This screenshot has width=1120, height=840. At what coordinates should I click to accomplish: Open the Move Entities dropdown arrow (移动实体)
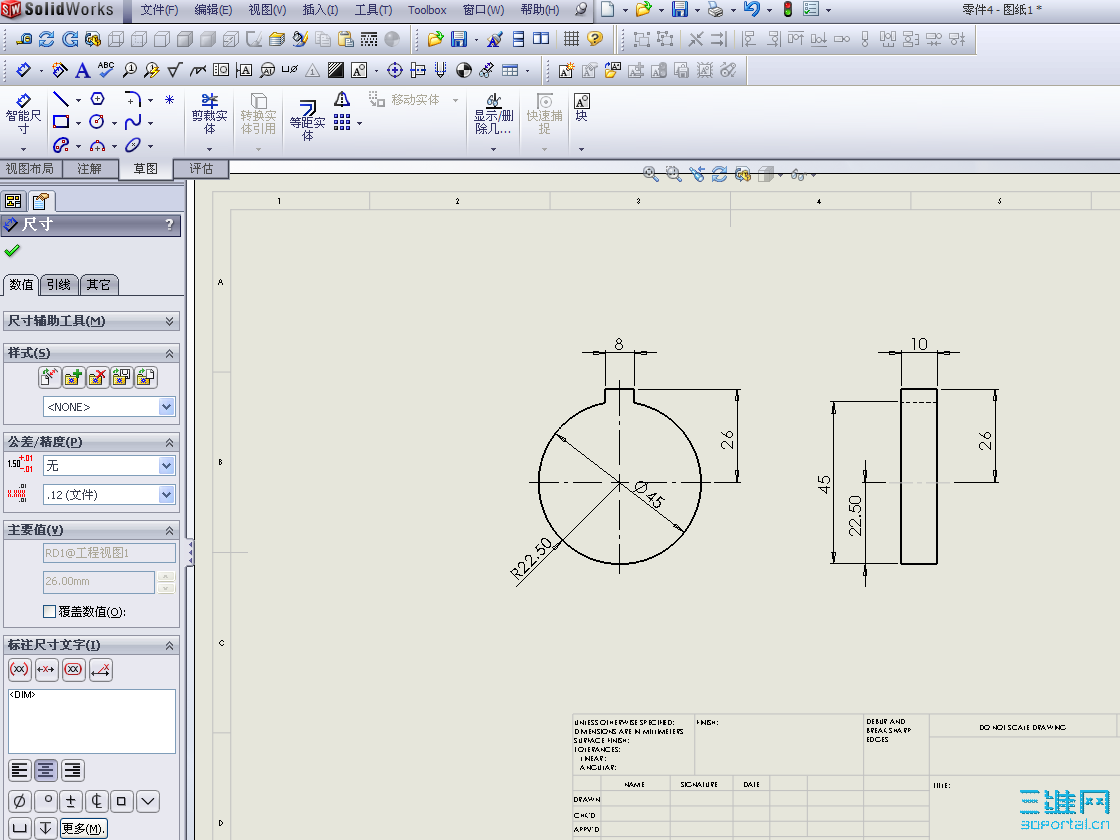click(455, 100)
